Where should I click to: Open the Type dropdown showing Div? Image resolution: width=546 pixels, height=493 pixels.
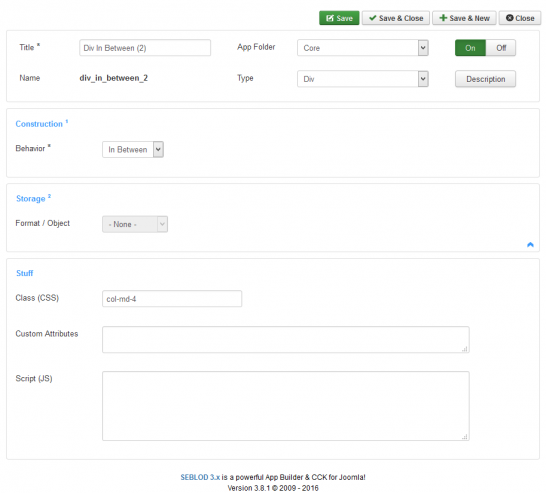click(362, 79)
